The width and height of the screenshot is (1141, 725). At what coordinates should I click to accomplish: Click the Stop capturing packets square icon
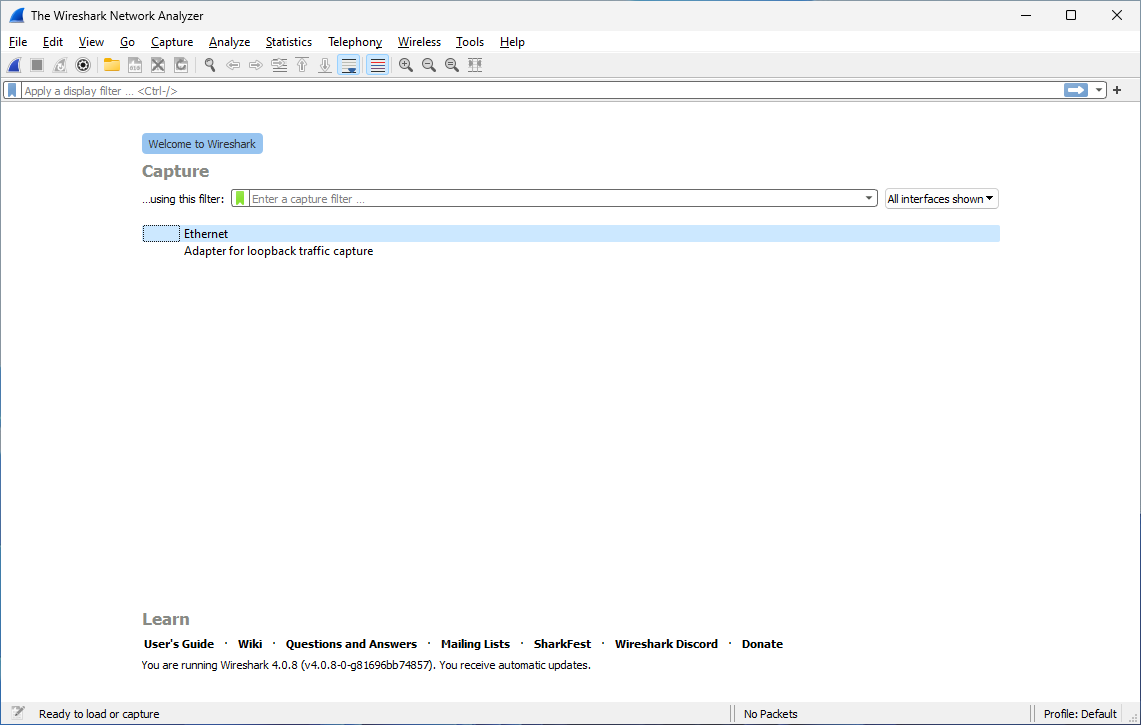pyautogui.click(x=37, y=66)
